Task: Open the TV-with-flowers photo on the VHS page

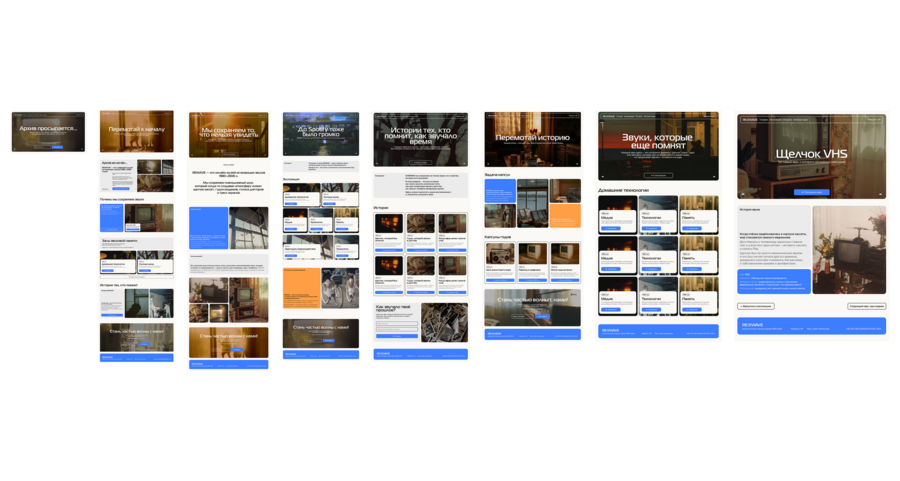Action: point(849,250)
